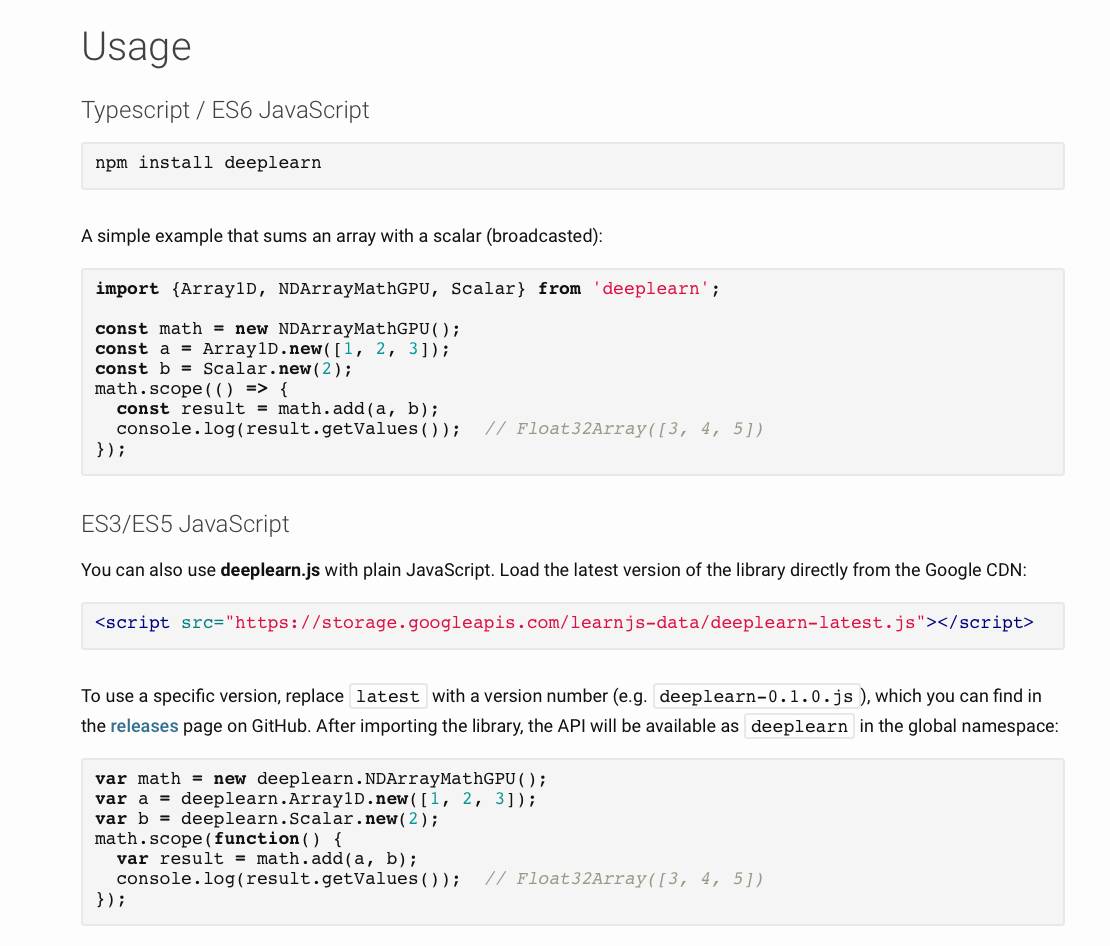
Task: Click the Typescript / ES6 JavaScript heading
Action: [x=225, y=110]
